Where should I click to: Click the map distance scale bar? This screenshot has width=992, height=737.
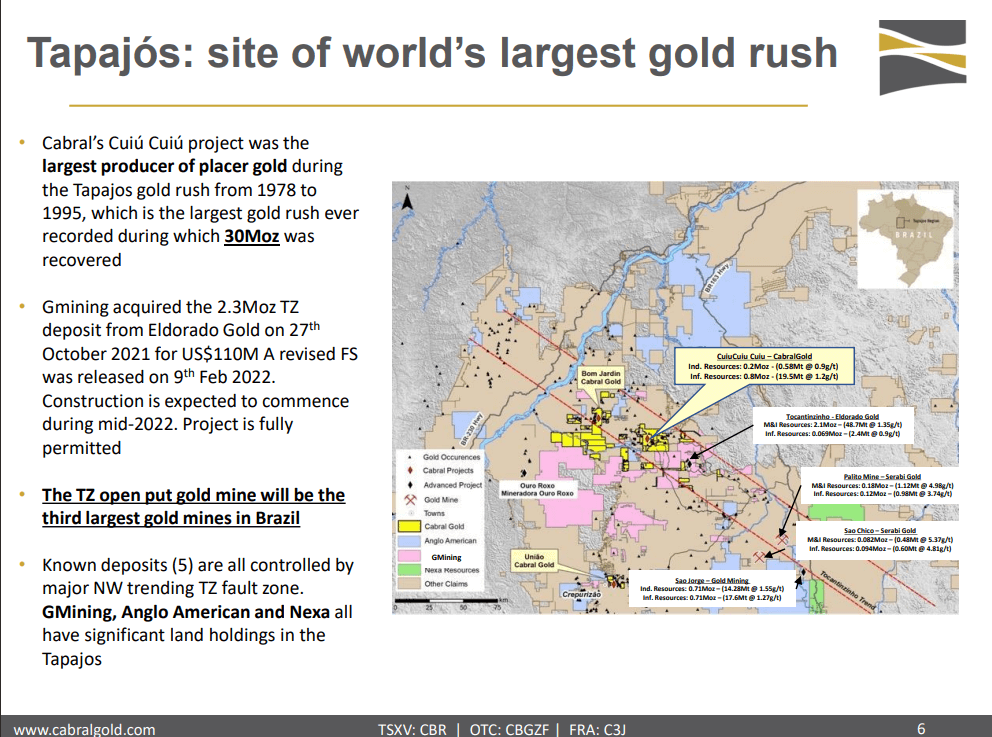click(x=447, y=600)
